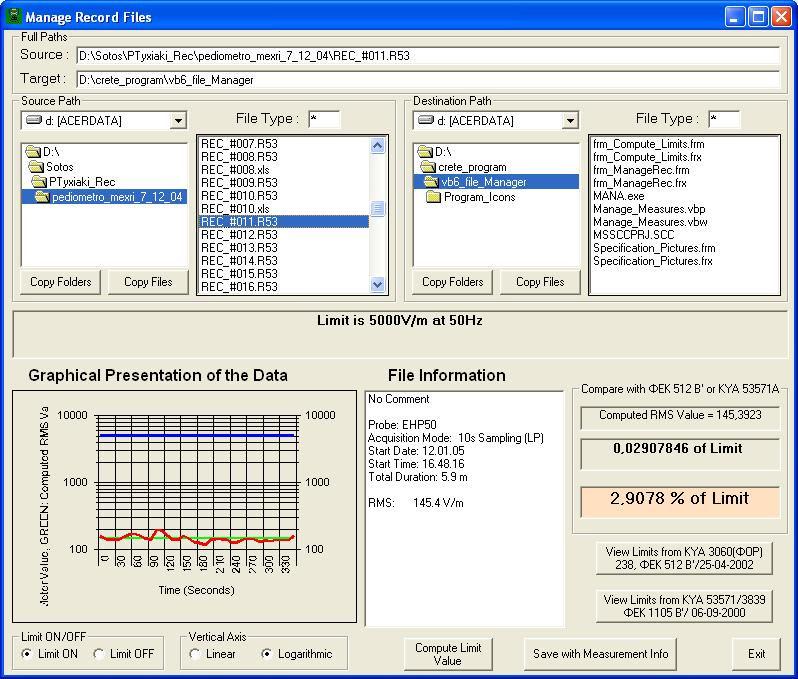Viewport: 798px width, 679px height.
Task: Select frm_ManageRec.frm in destination list
Action: (x=641, y=170)
